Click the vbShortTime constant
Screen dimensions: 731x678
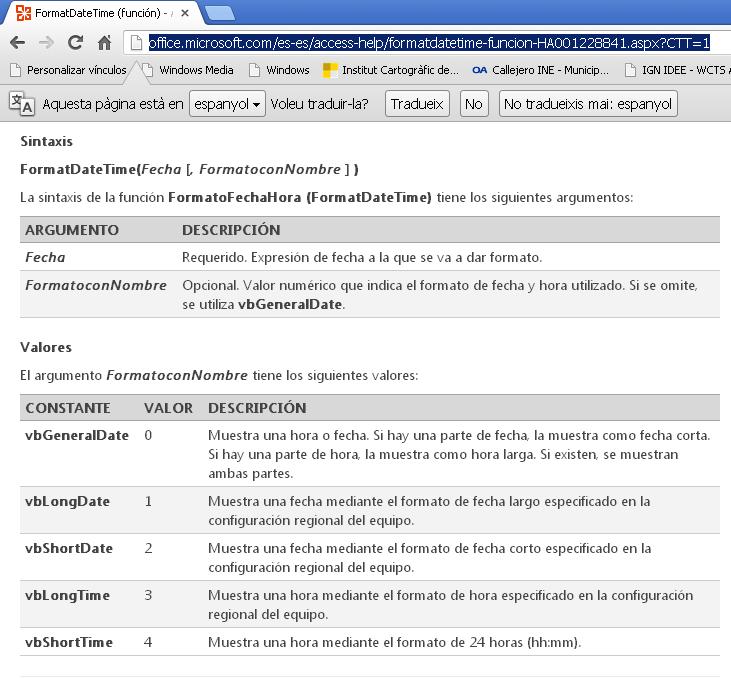pyautogui.click(x=69, y=643)
